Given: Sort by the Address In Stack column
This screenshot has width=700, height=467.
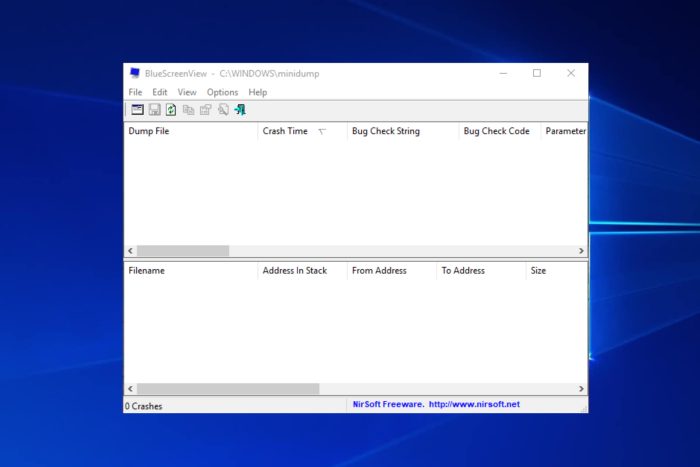Looking at the screenshot, I should (302, 271).
